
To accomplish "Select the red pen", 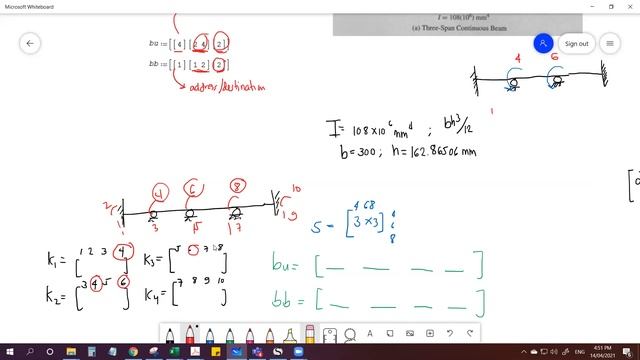I will click(x=190, y=334).
